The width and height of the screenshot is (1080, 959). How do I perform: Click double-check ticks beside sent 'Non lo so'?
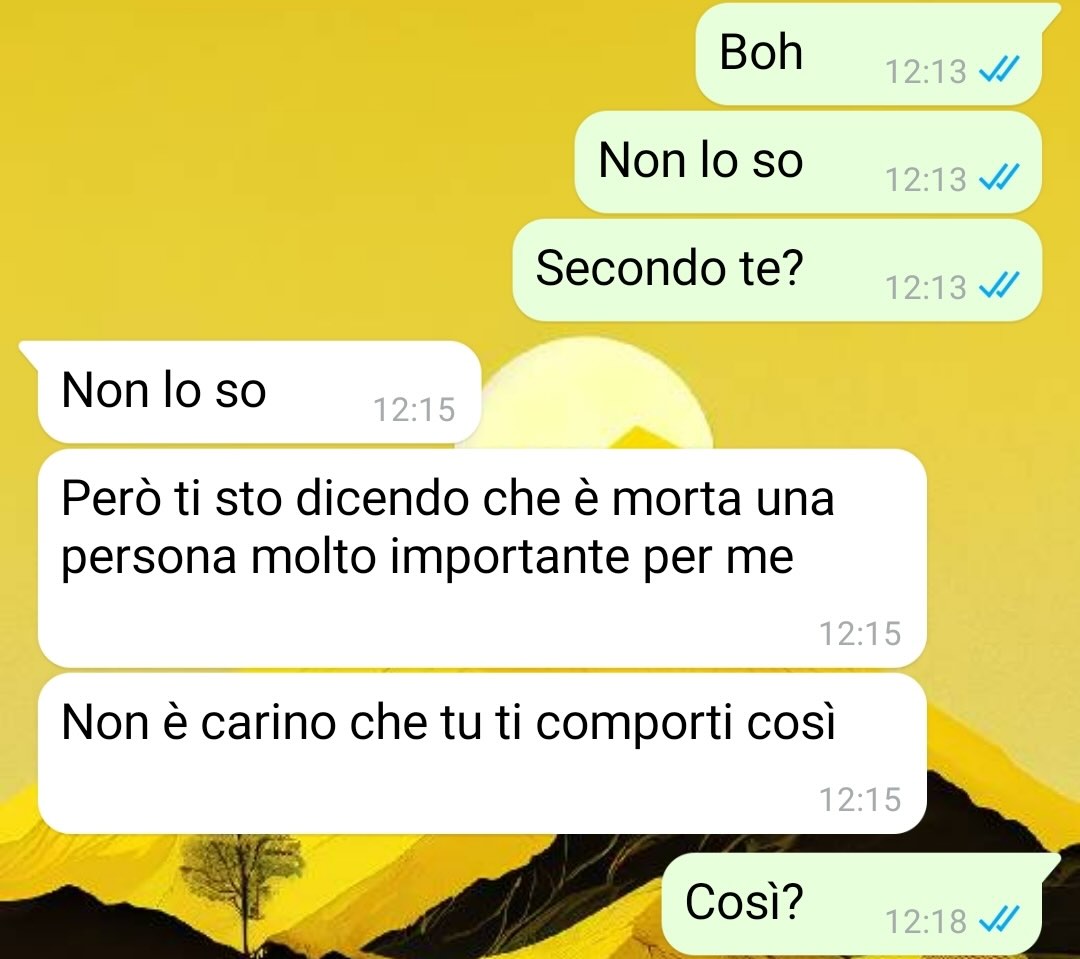pyautogui.click(x=999, y=178)
